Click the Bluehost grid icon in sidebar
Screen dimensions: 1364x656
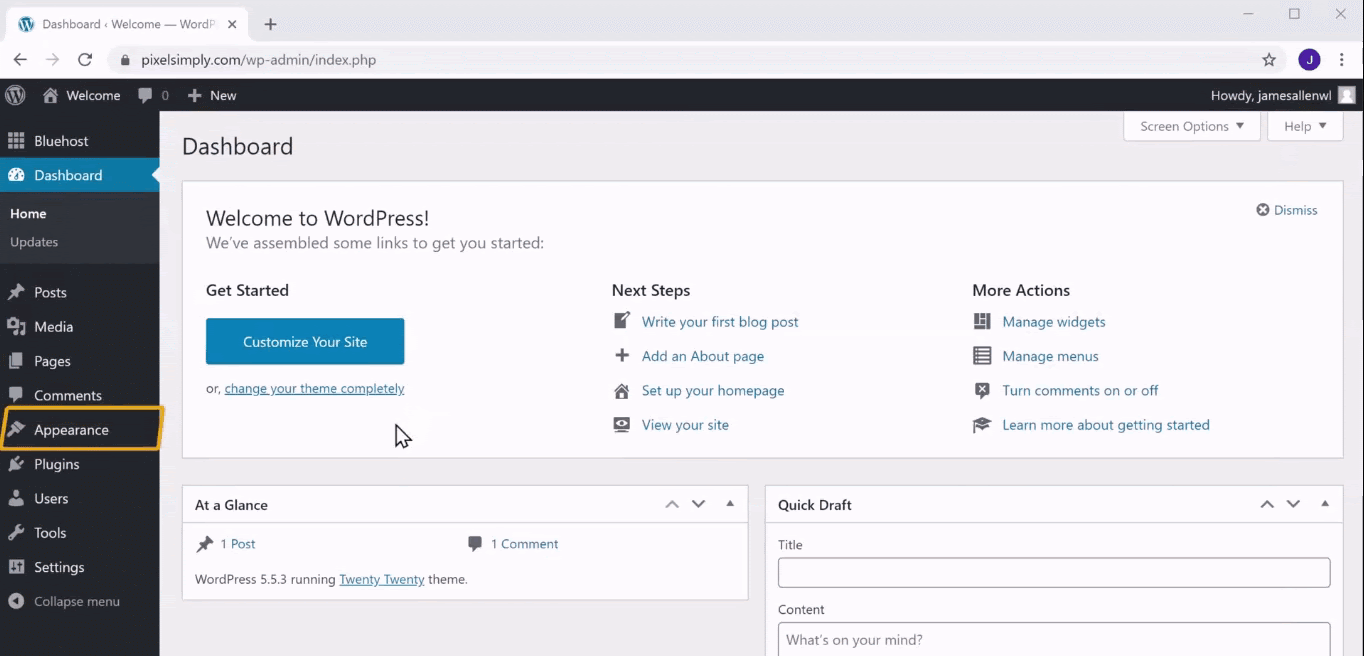[16, 141]
